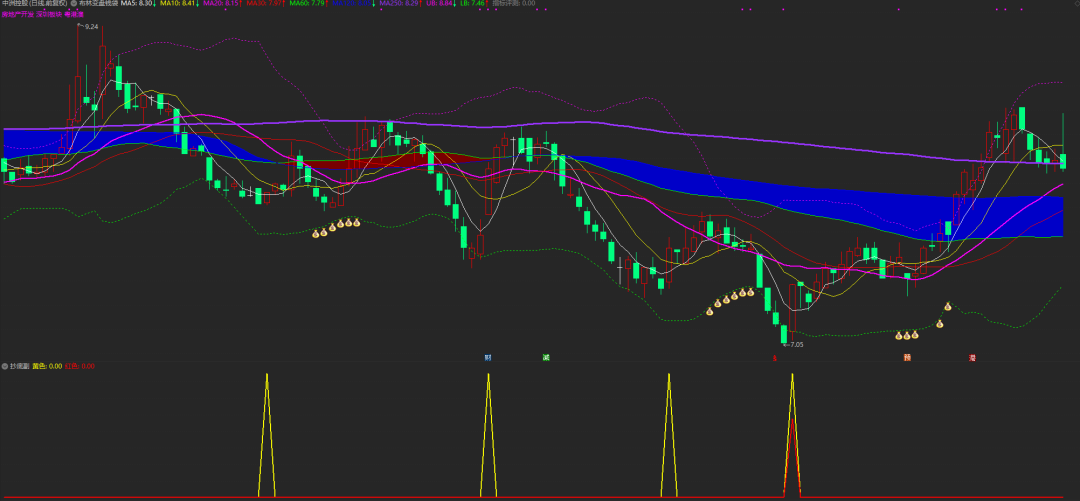Click the orange '预' event marker
Screen dimensions: 1080x501
coord(908,357)
